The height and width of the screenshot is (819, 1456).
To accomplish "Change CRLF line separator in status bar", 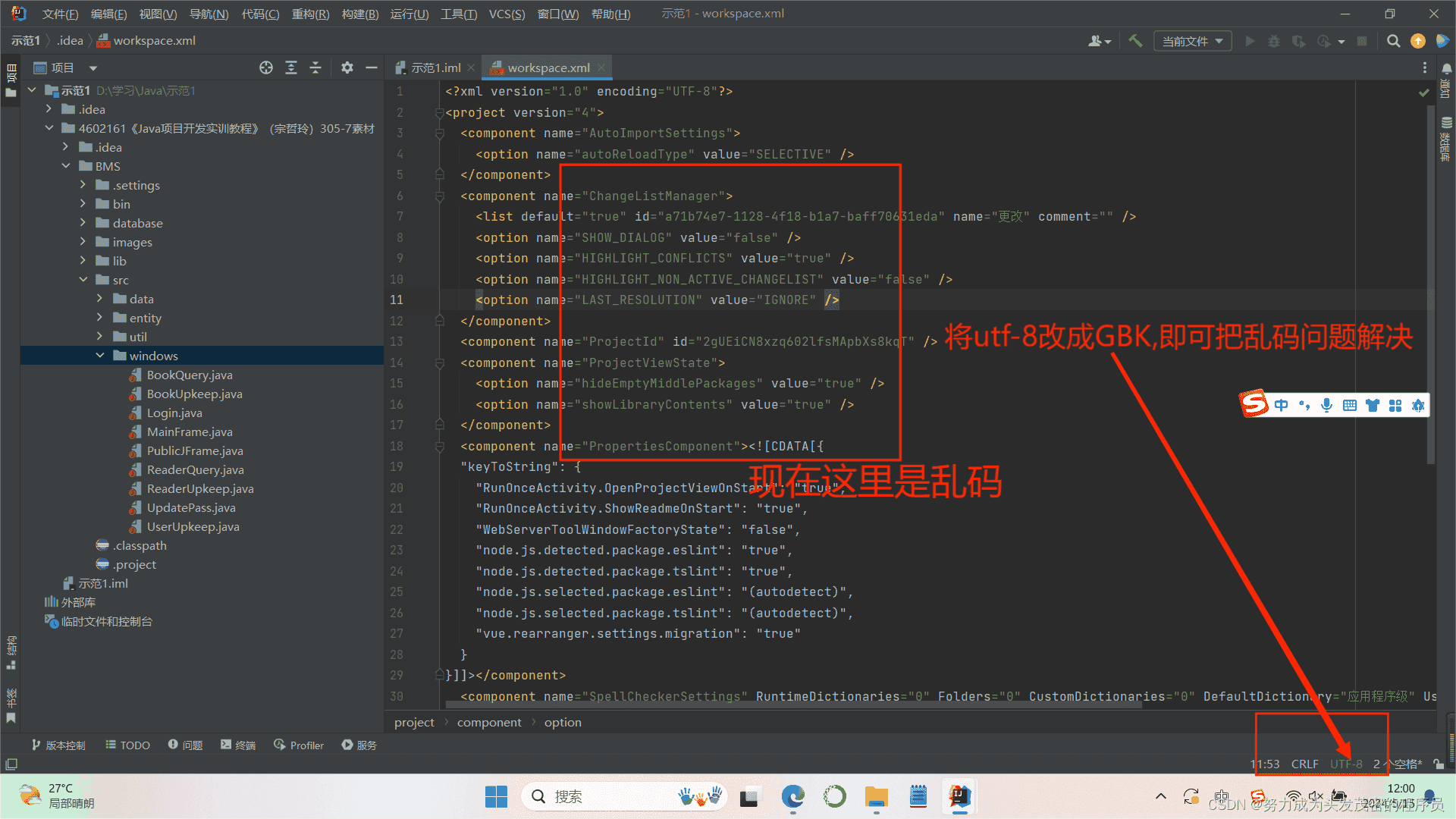I will [1305, 764].
